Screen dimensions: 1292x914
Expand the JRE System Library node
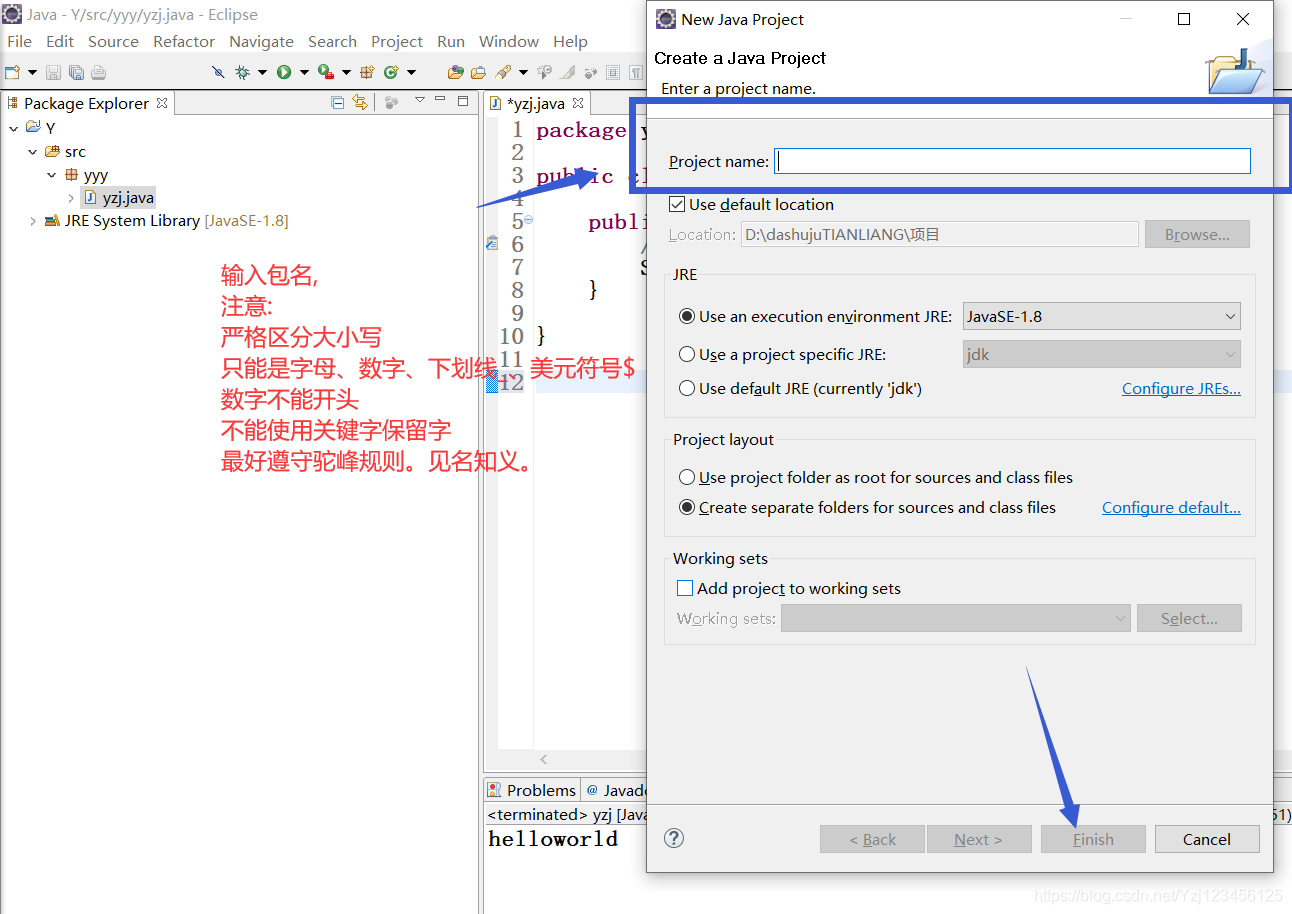coord(33,221)
